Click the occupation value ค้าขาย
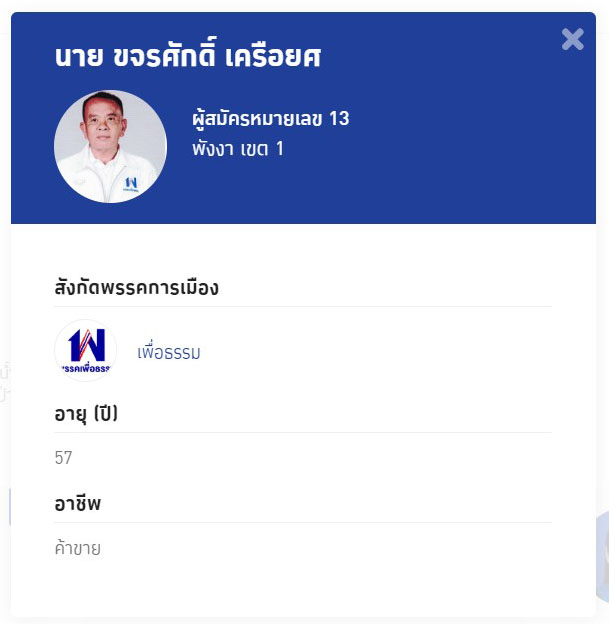Viewport: 609px width, 624px height. click(x=78, y=548)
